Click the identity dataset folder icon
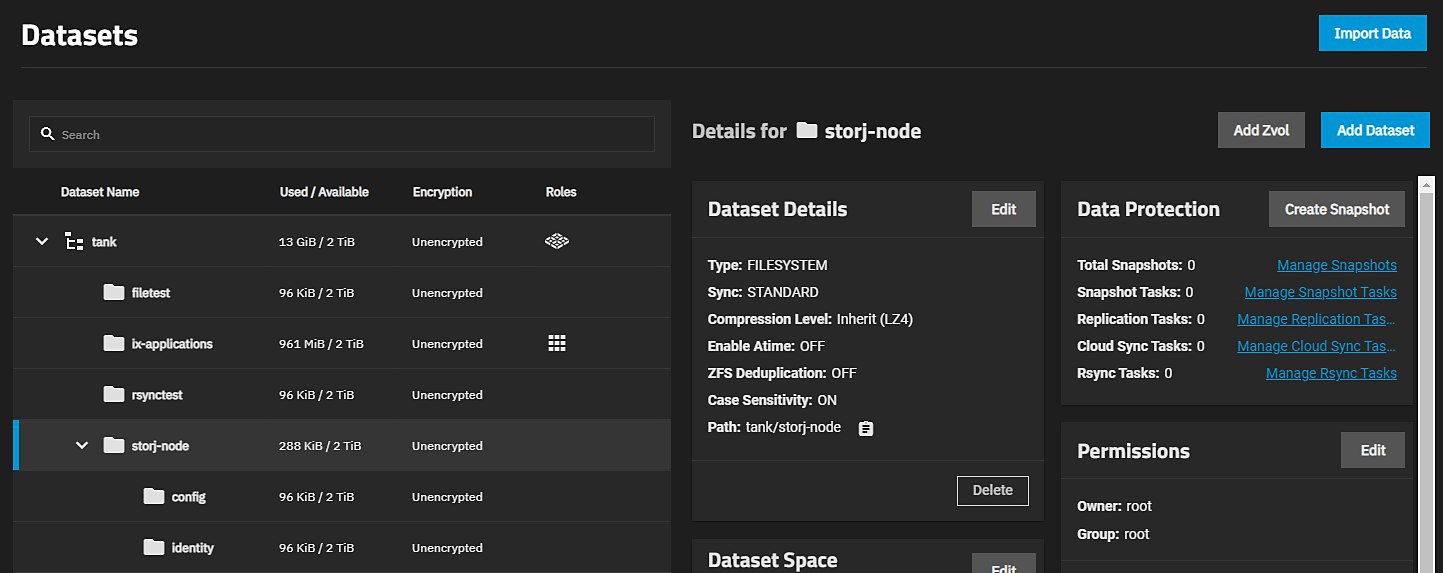 [153, 547]
